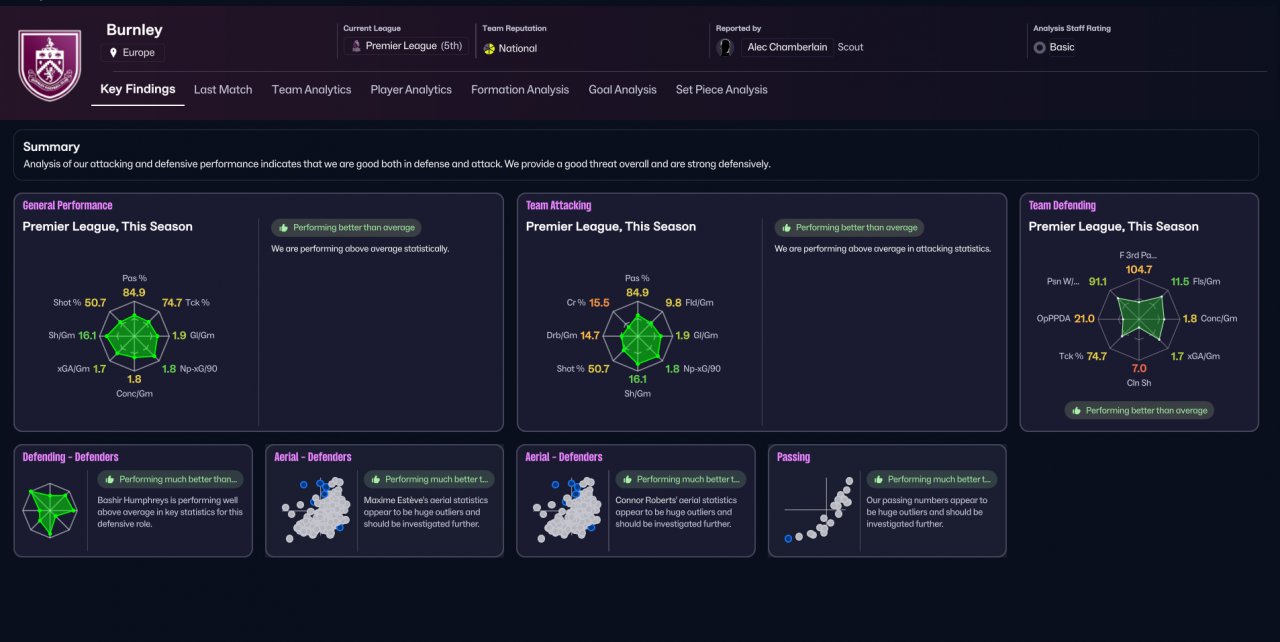Click the Europe location pin icon

[x=113, y=52]
